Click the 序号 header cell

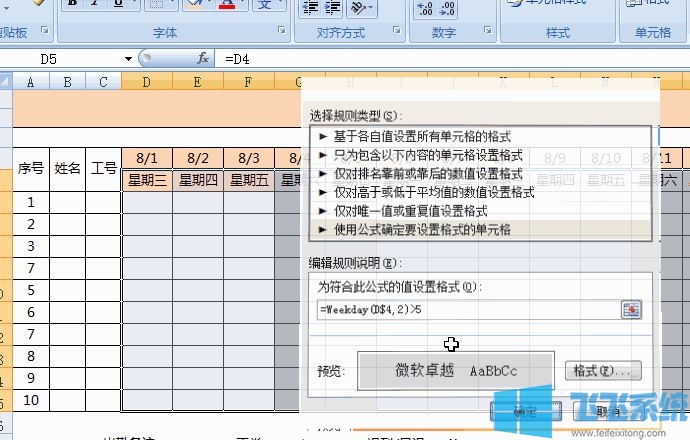pos(31,169)
